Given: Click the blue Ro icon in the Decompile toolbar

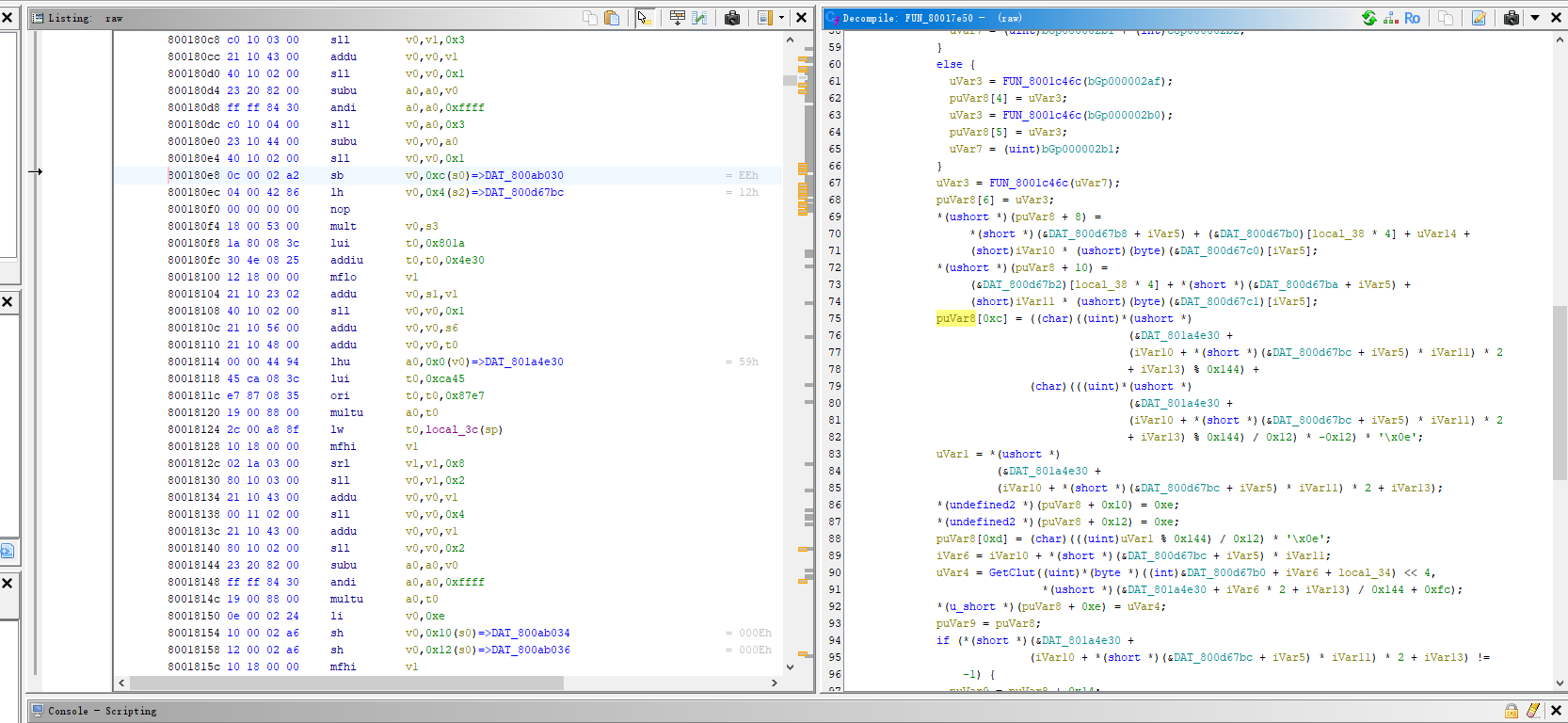Looking at the screenshot, I should (1412, 18).
